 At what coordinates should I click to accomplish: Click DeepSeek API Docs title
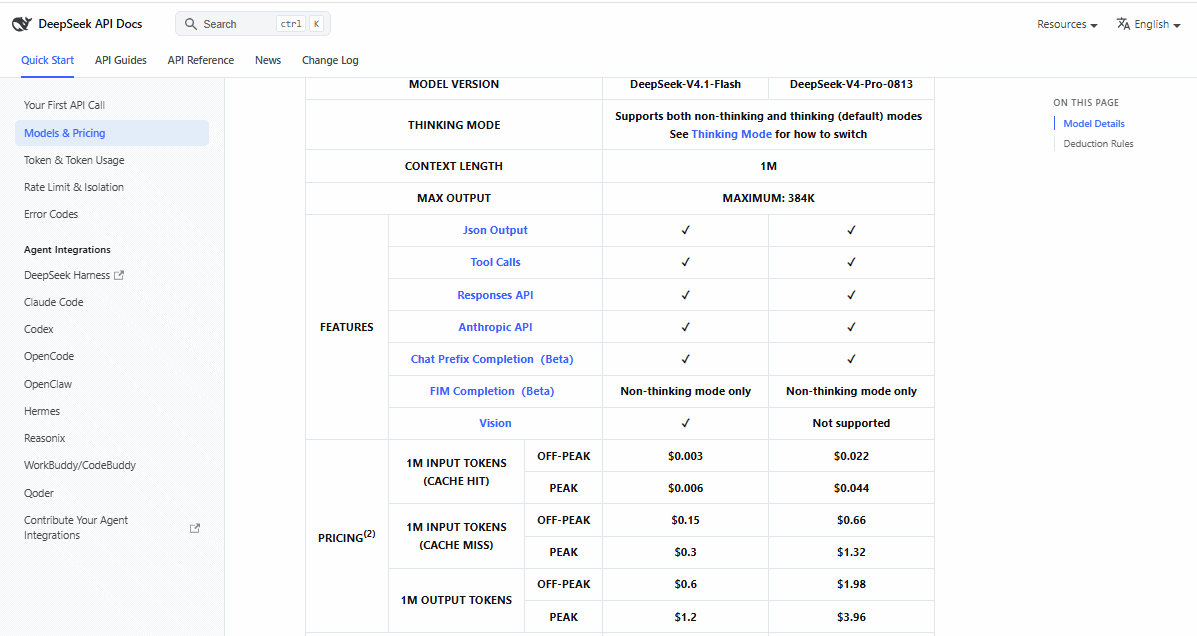90,24
